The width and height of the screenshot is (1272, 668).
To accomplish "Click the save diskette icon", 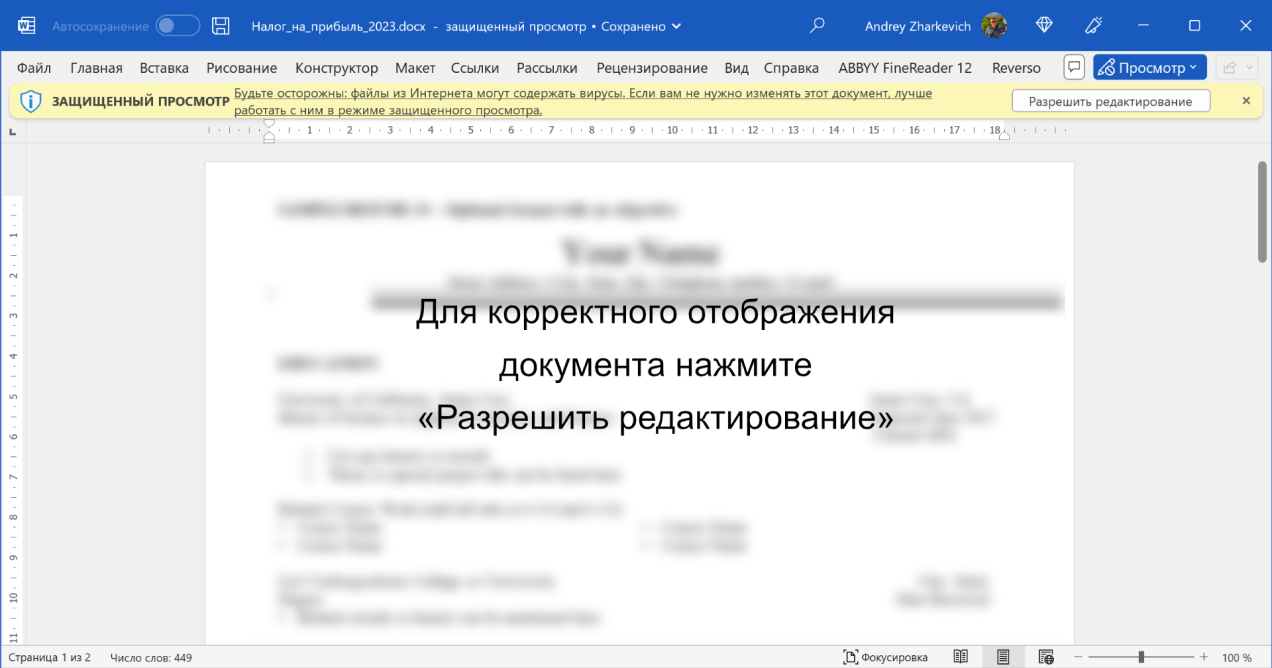I will (x=221, y=26).
